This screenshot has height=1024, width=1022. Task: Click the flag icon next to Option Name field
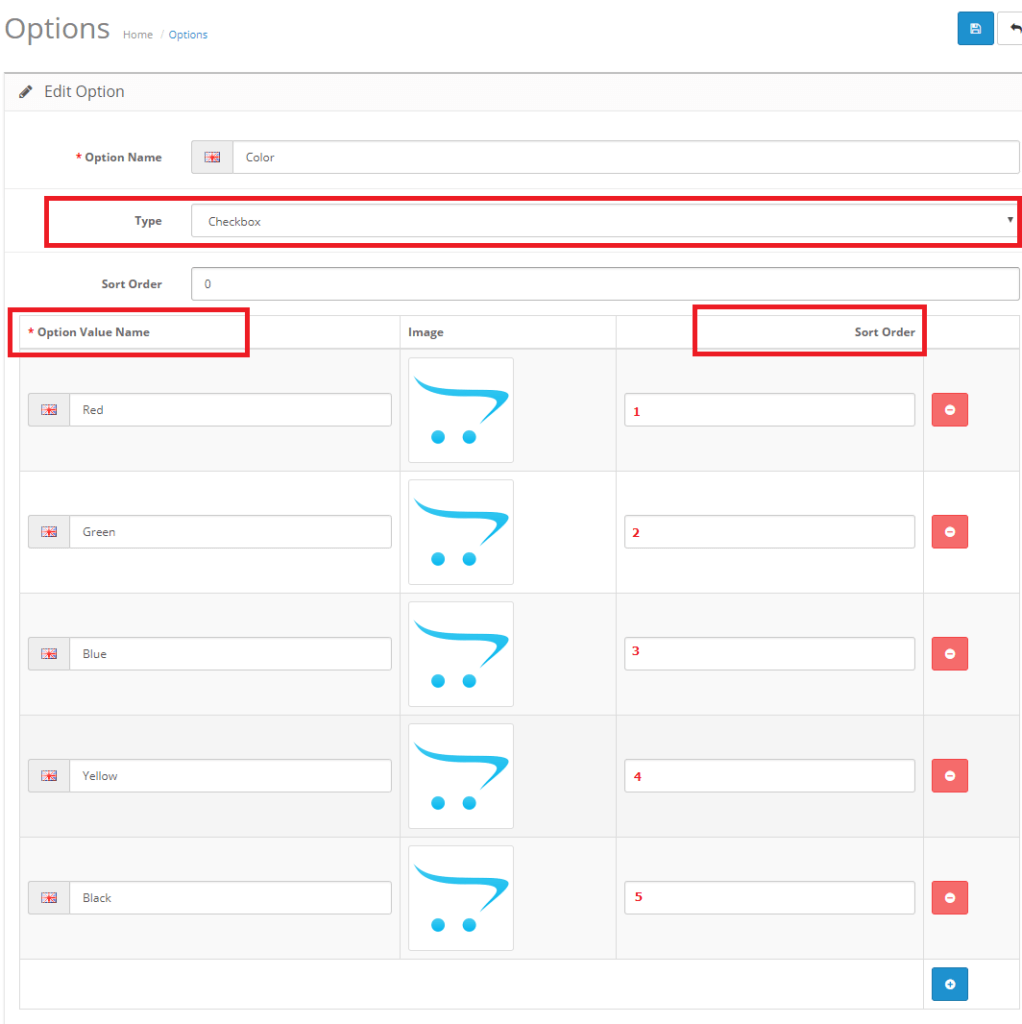coord(212,157)
